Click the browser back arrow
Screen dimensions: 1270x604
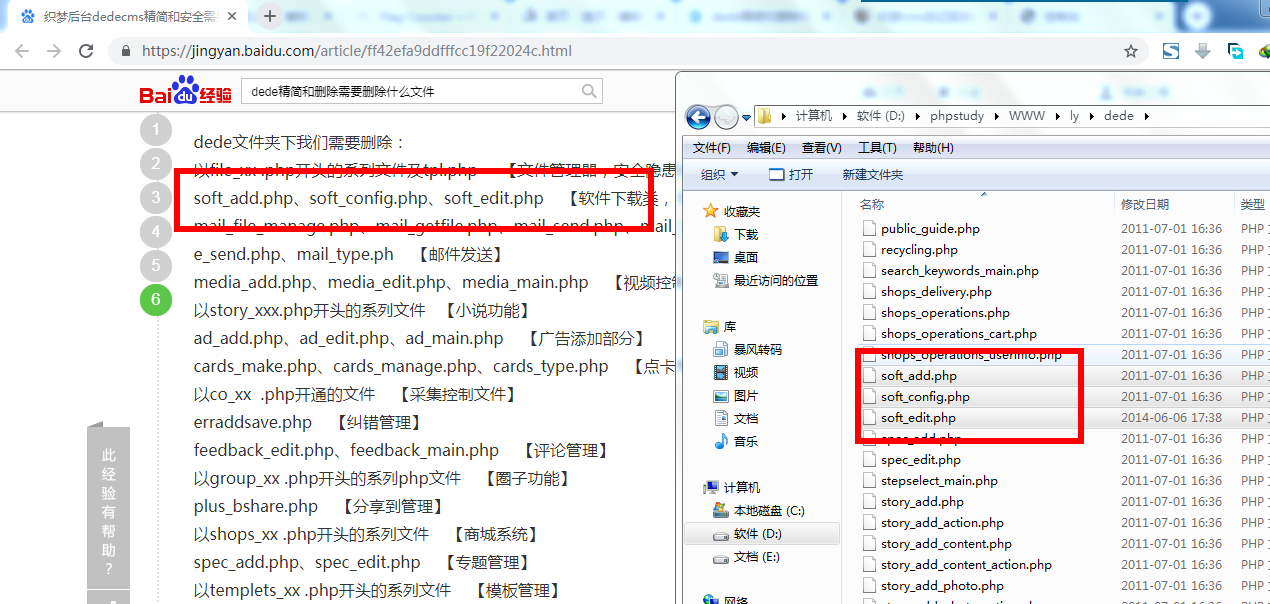pos(21,51)
